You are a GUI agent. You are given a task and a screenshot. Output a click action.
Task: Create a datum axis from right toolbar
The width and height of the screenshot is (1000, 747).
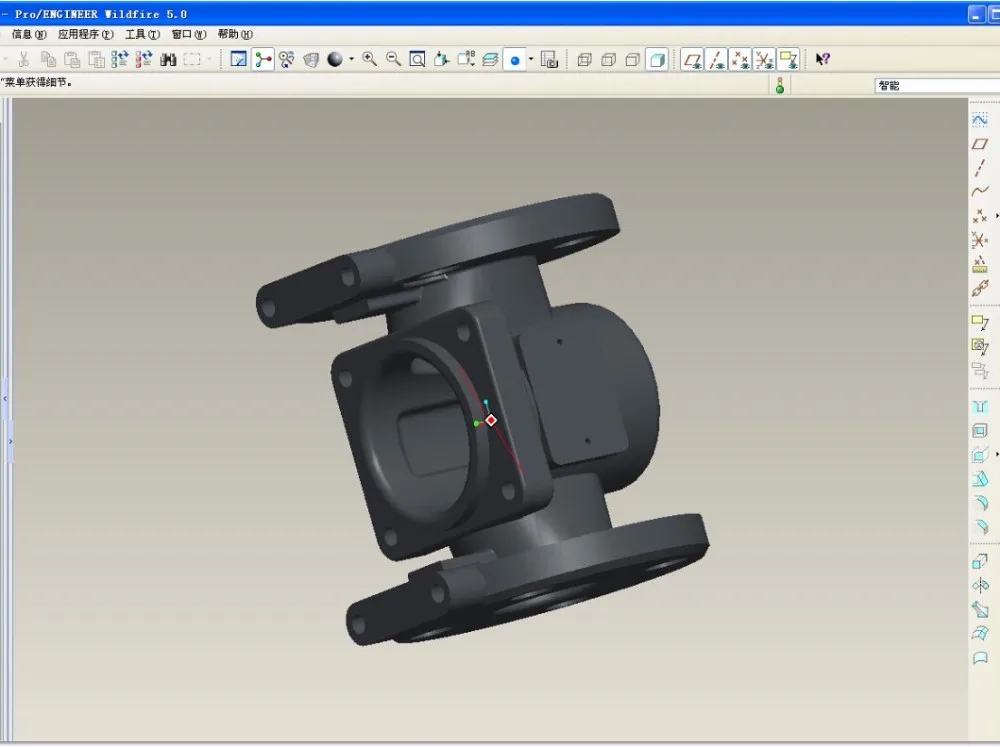pos(980,168)
